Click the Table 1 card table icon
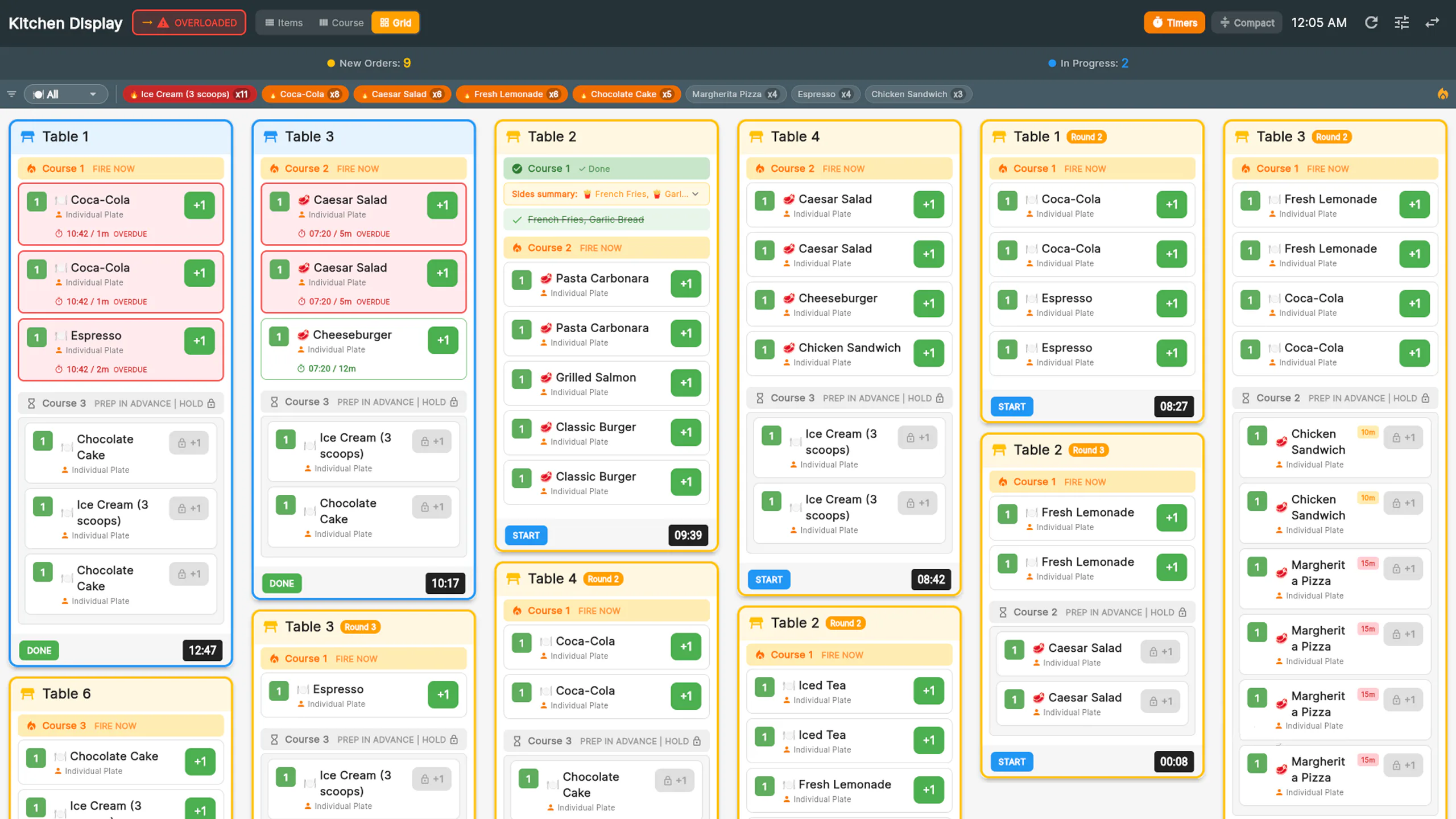Image resolution: width=1456 pixels, height=819 pixels. click(27, 136)
